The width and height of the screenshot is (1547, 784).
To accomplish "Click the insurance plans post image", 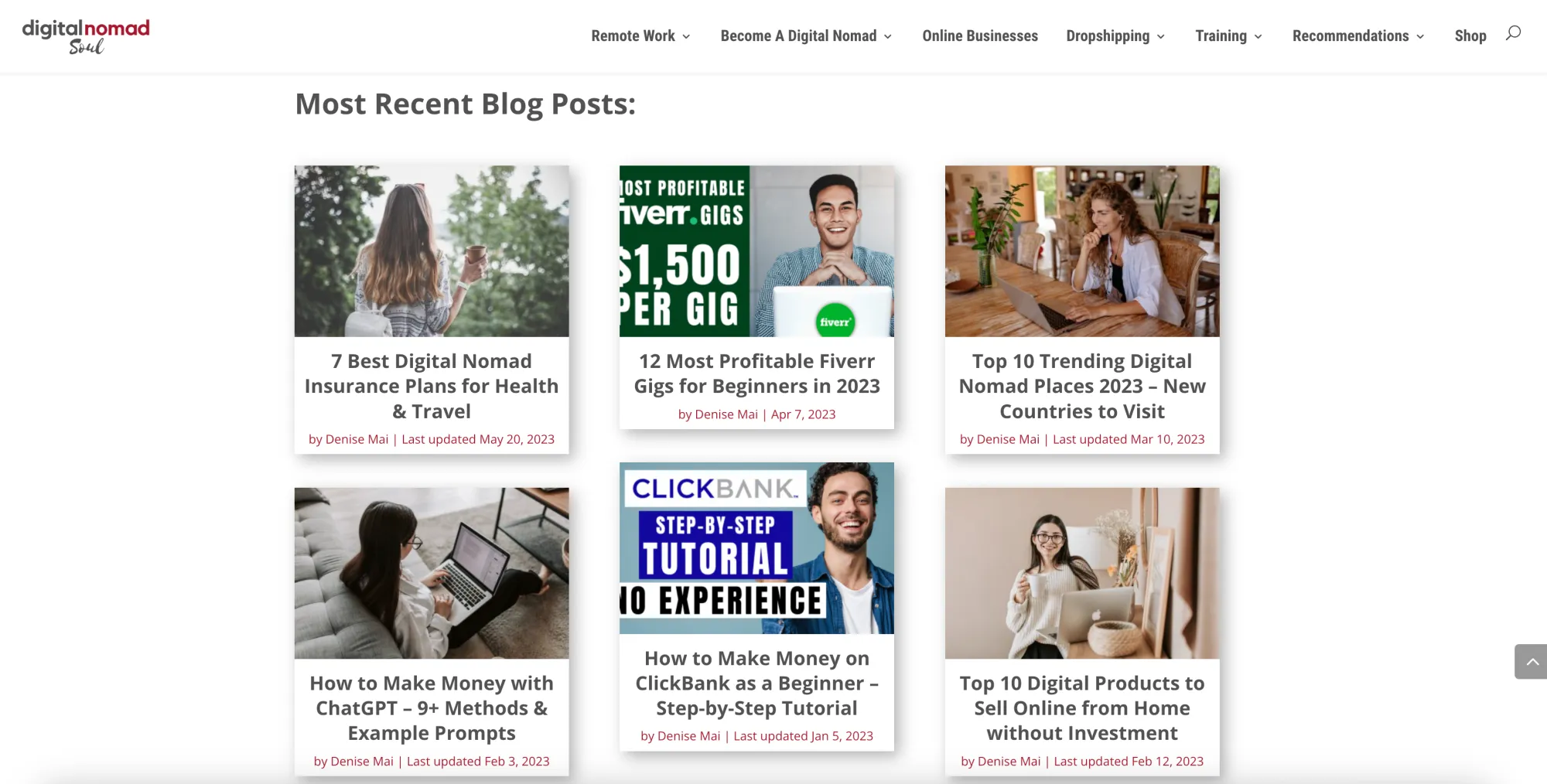I will tap(432, 251).
